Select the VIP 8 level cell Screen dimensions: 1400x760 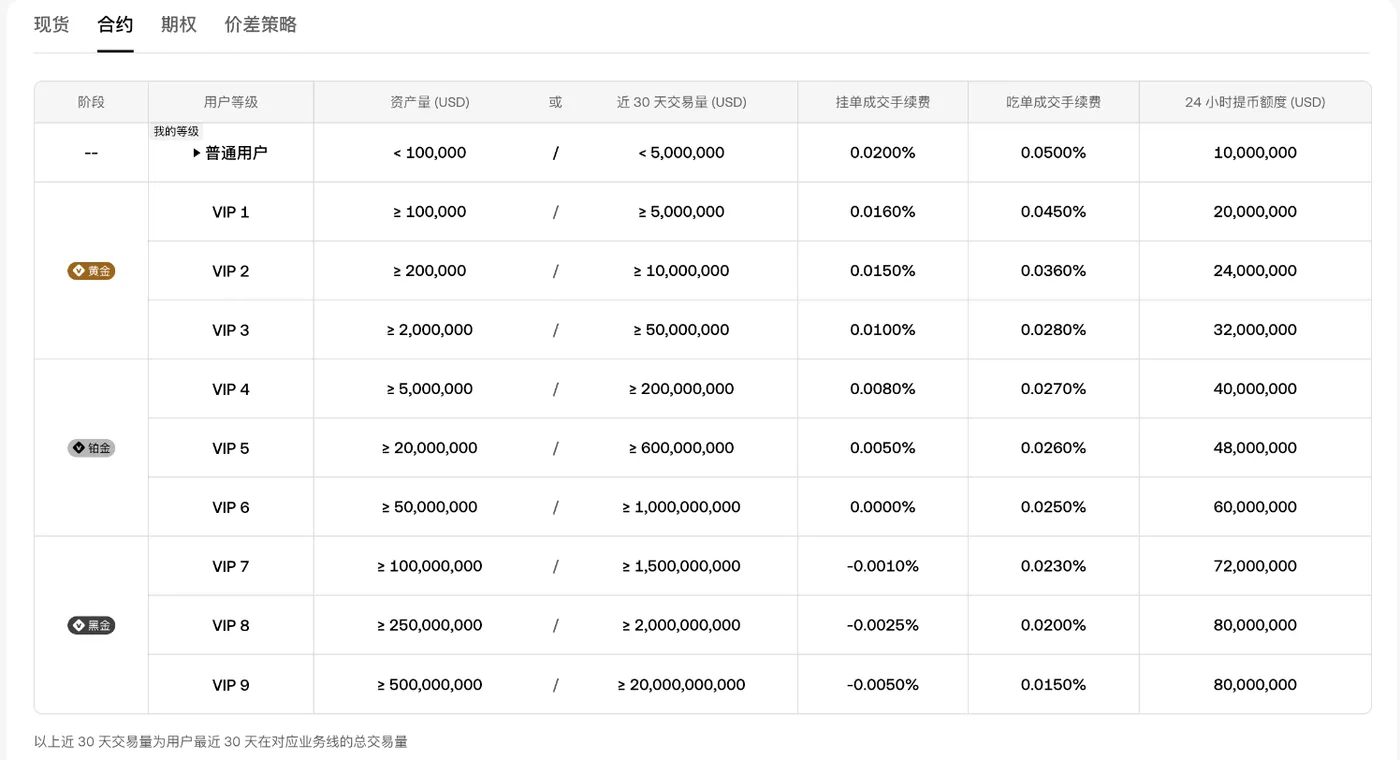click(231, 625)
